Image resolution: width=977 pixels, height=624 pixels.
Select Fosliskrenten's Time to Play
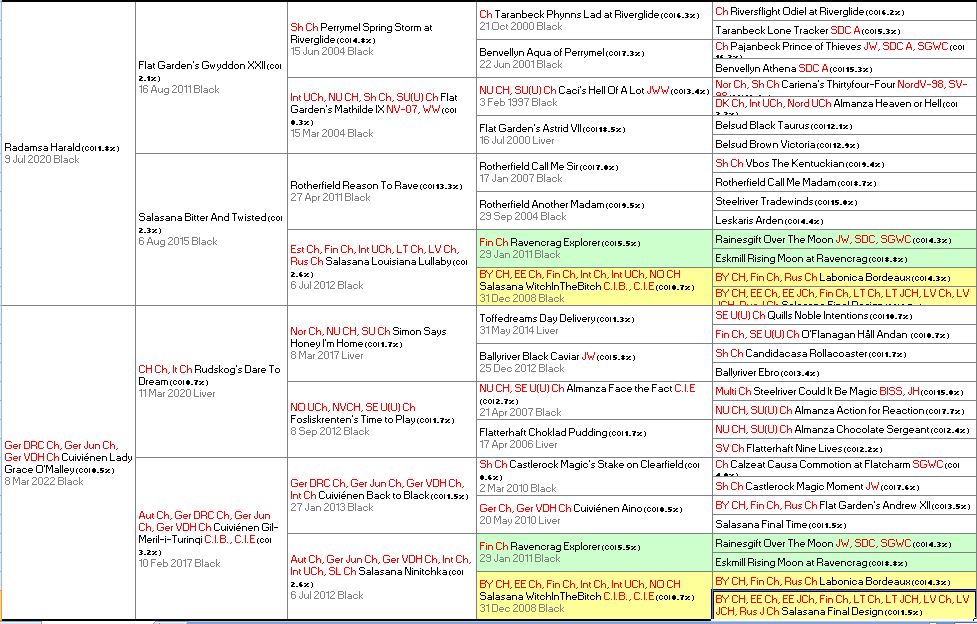(361, 419)
